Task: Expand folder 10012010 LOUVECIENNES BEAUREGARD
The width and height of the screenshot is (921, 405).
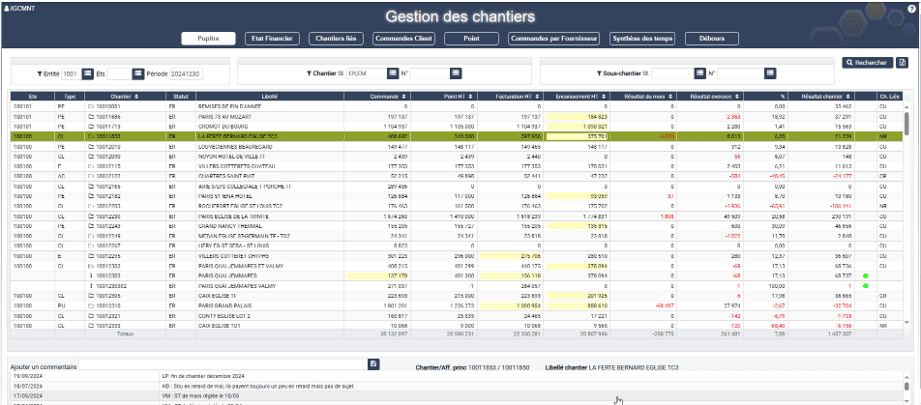Action: (x=91, y=146)
